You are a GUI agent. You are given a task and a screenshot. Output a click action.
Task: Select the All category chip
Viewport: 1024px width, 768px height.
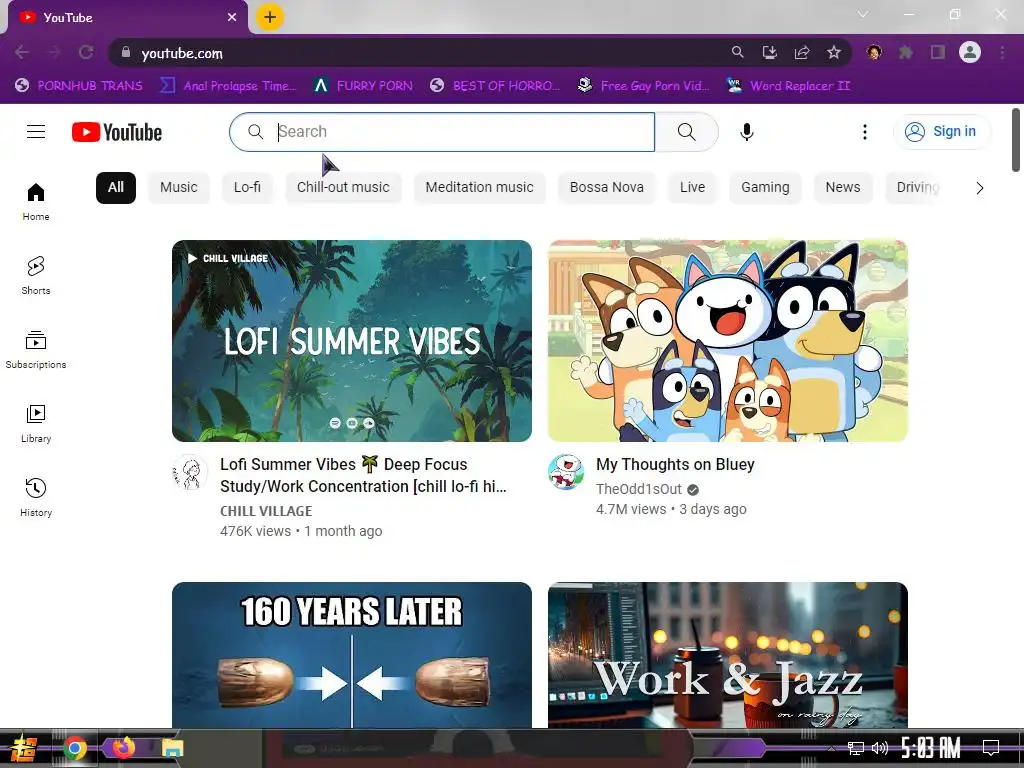[116, 187]
